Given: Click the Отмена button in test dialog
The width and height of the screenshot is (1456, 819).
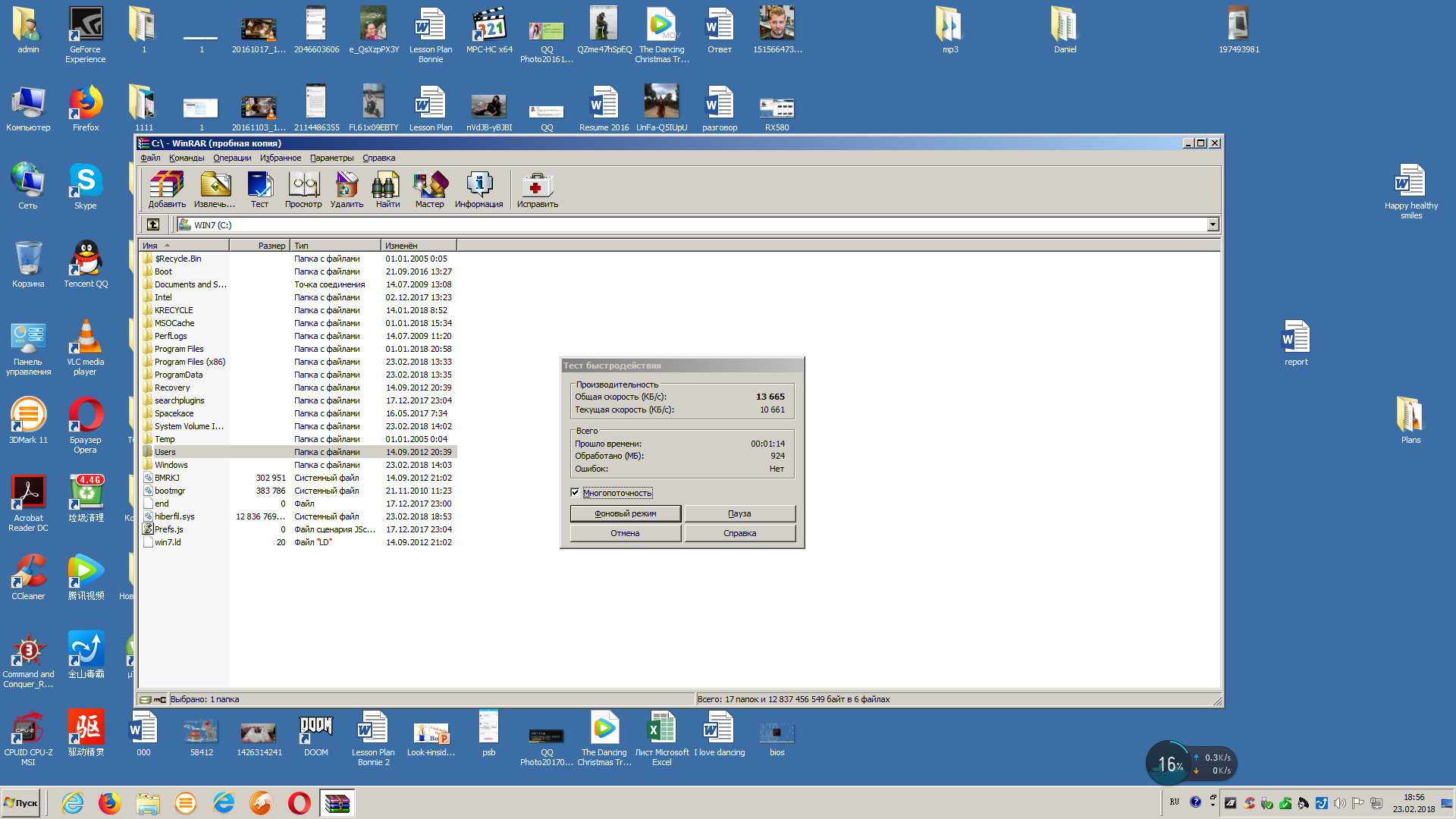Looking at the screenshot, I should coord(625,532).
